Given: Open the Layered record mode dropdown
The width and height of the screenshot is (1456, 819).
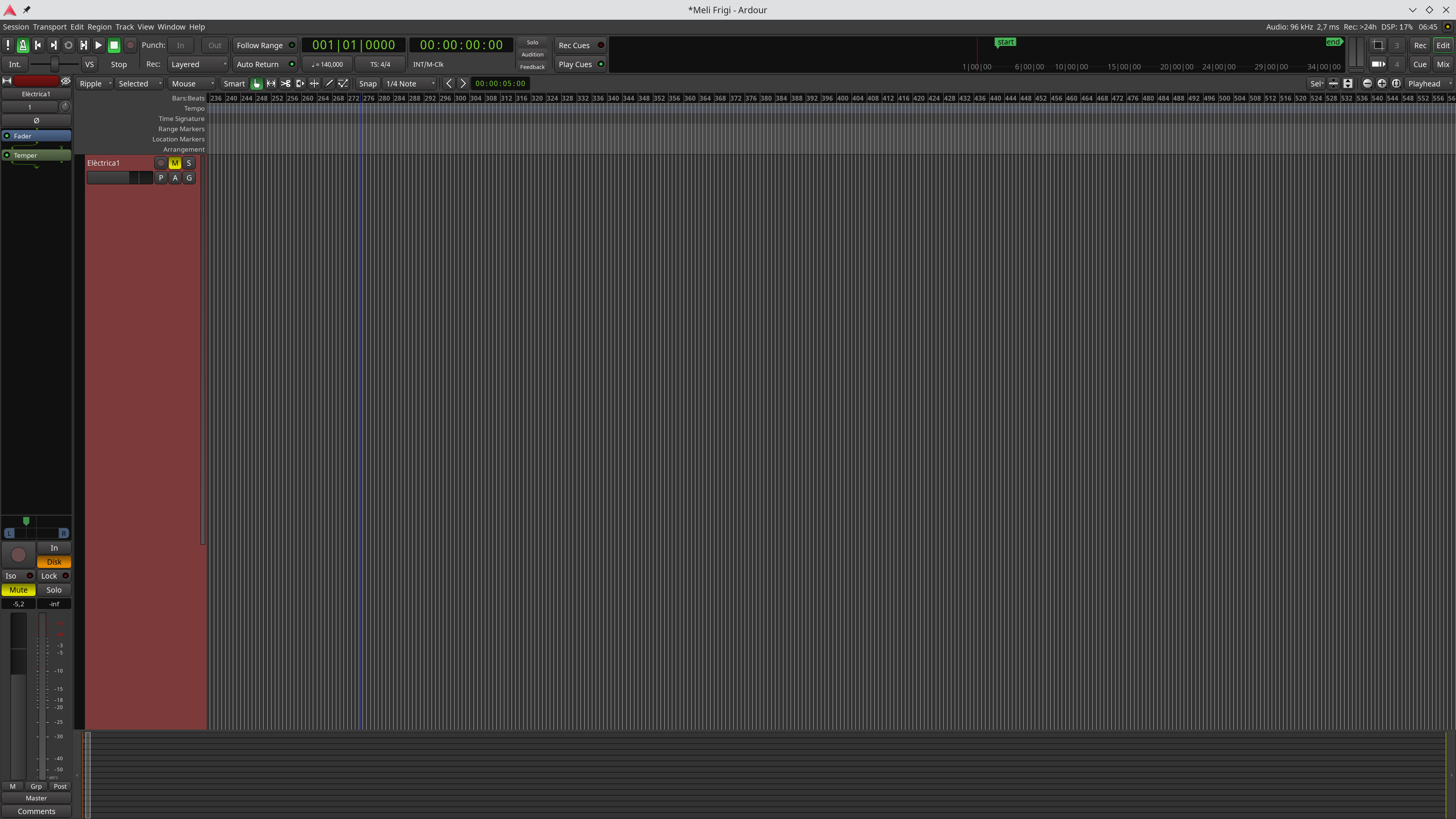Looking at the screenshot, I should (198, 64).
